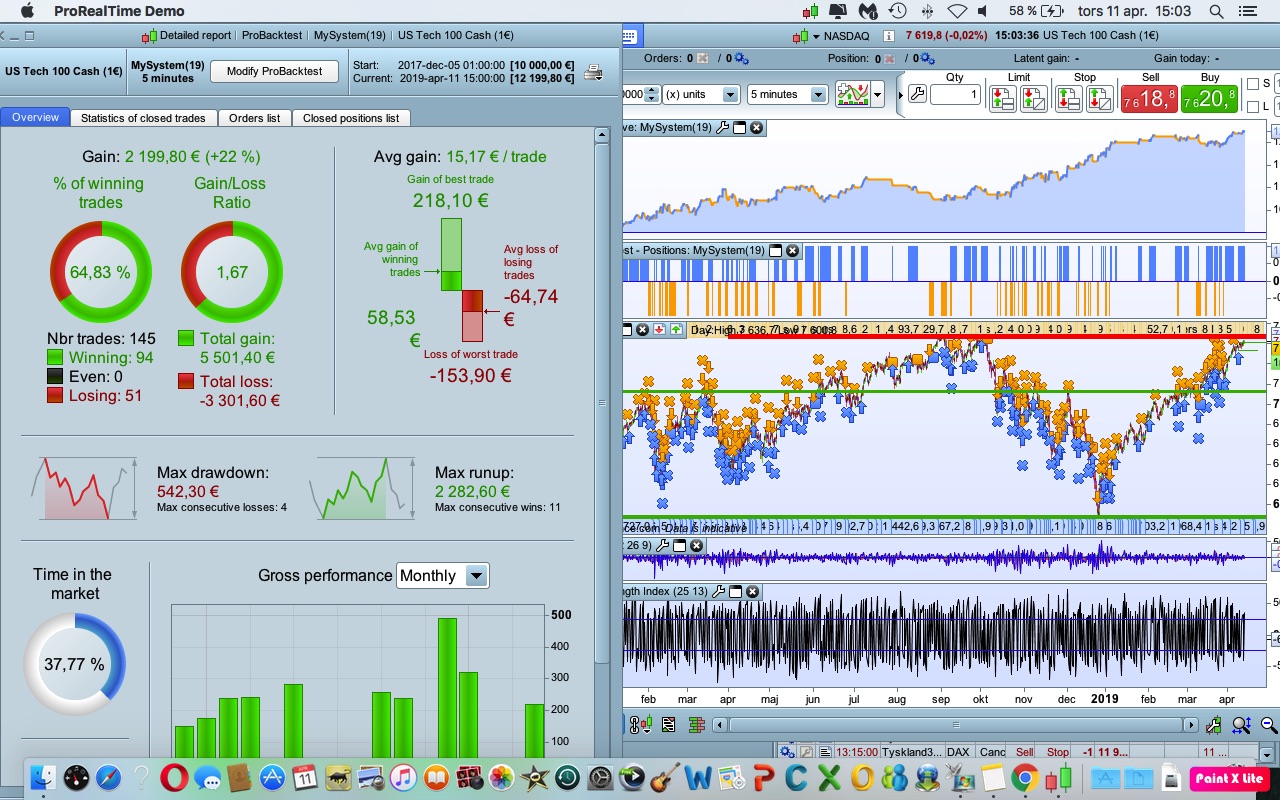The image size is (1280, 800).
Task: Click the zoom-out magnifier below the chart
Action: pyautogui.click(x=1268, y=725)
